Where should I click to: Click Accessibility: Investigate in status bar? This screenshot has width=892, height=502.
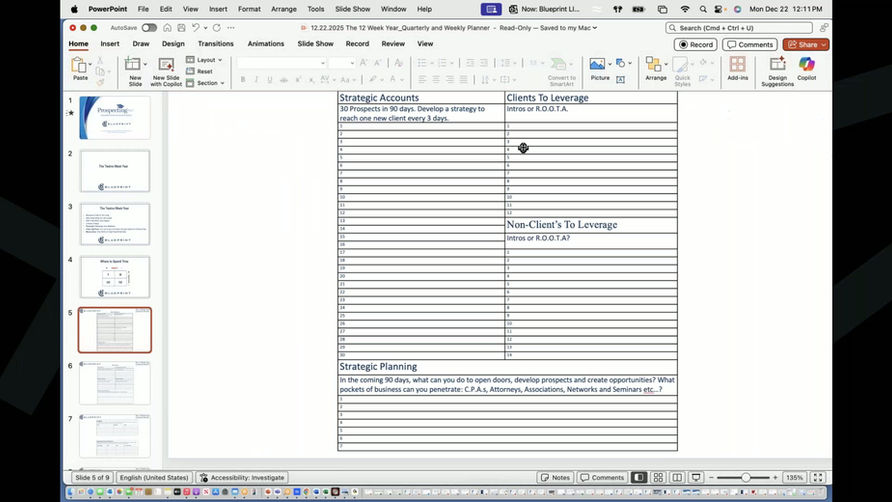(x=242, y=478)
